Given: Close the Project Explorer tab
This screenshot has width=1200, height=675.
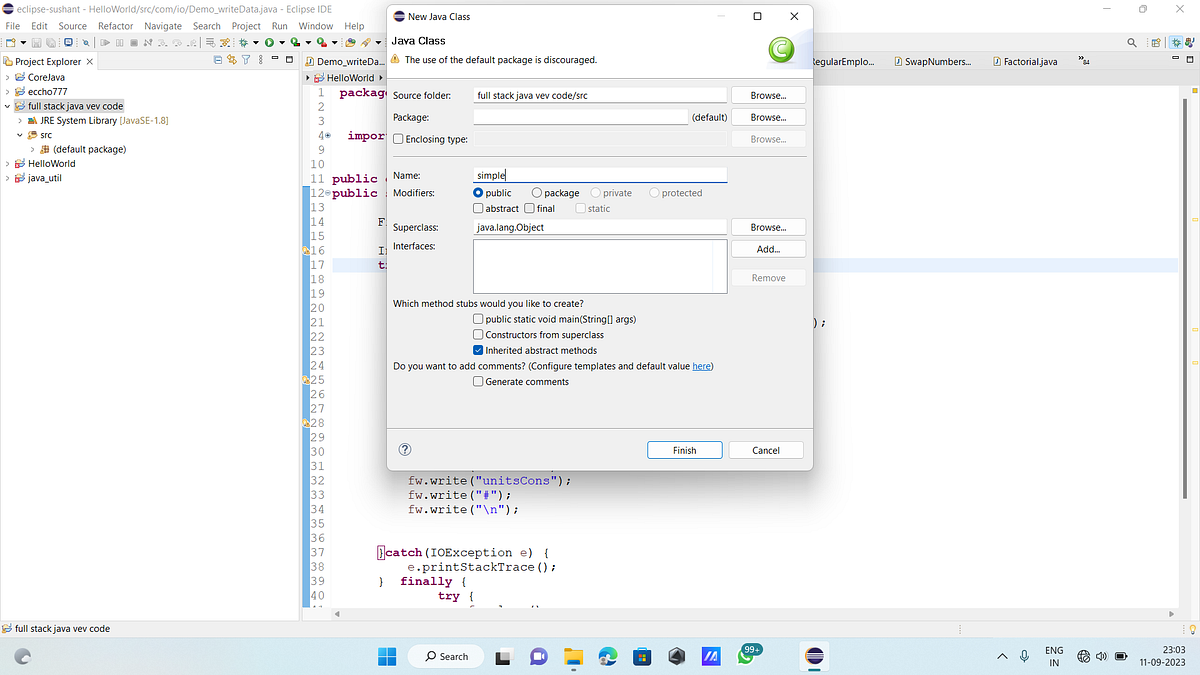Looking at the screenshot, I should (x=89, y=62).
